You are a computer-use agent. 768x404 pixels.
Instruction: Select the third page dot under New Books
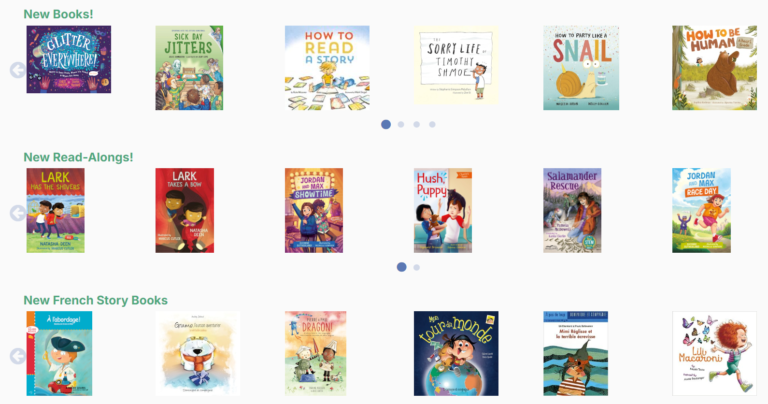tap(416, 124)
